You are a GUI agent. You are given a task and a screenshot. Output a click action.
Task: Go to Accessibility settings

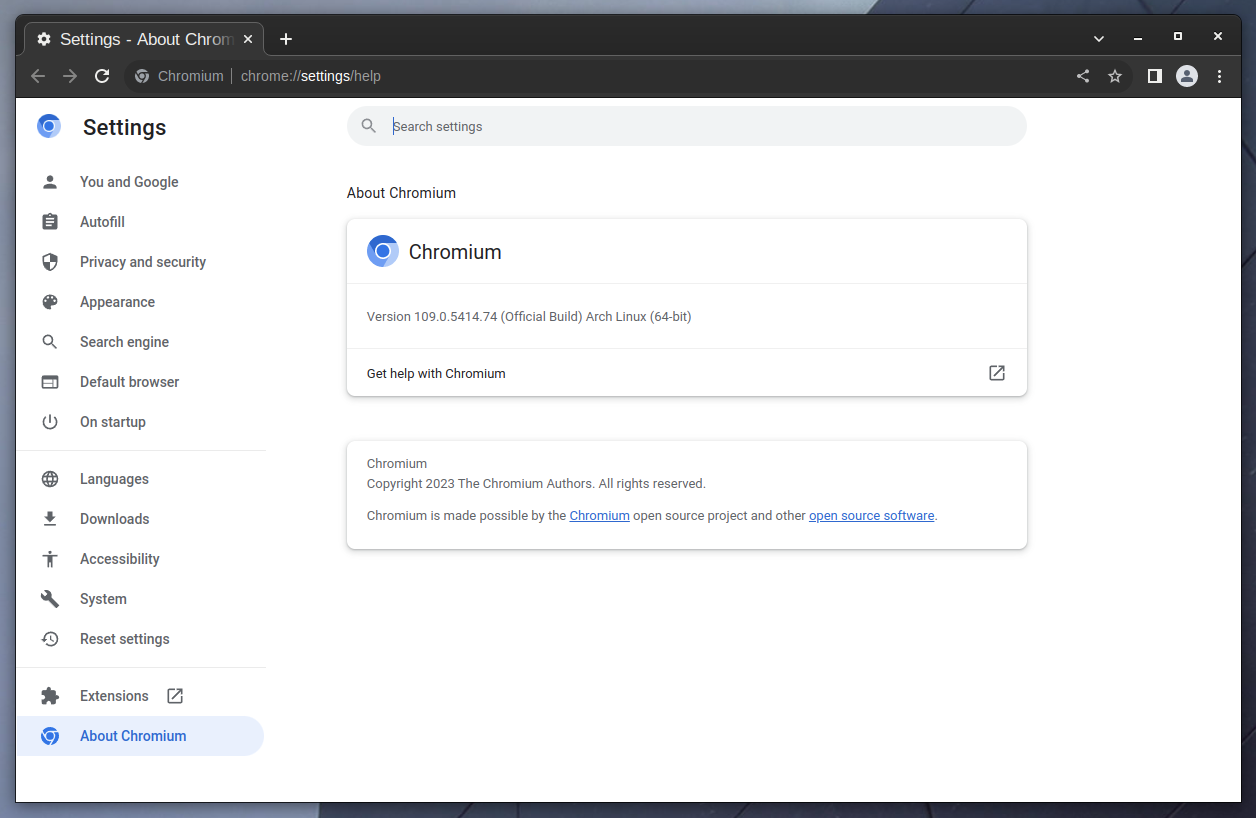(140, 559)
